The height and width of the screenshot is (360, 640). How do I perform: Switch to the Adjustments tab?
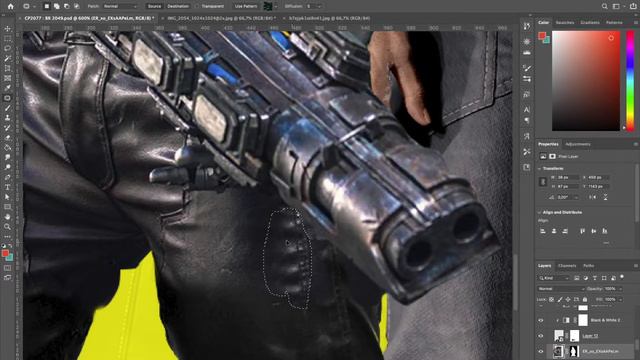578,144
